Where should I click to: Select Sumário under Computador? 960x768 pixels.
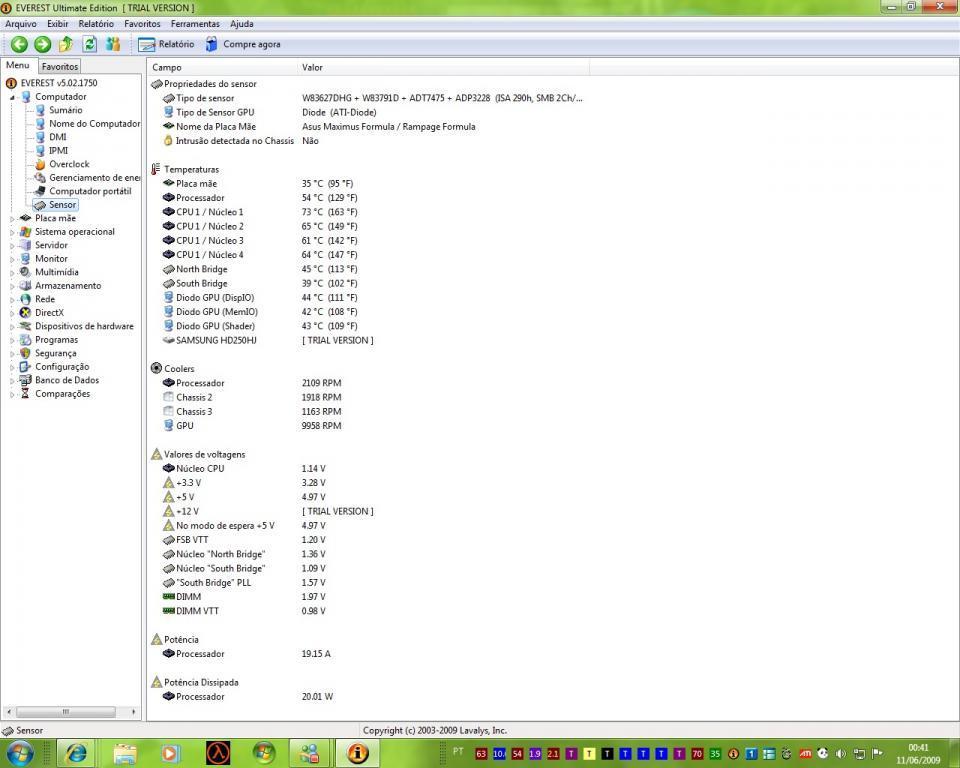click(x=66, y=110)
